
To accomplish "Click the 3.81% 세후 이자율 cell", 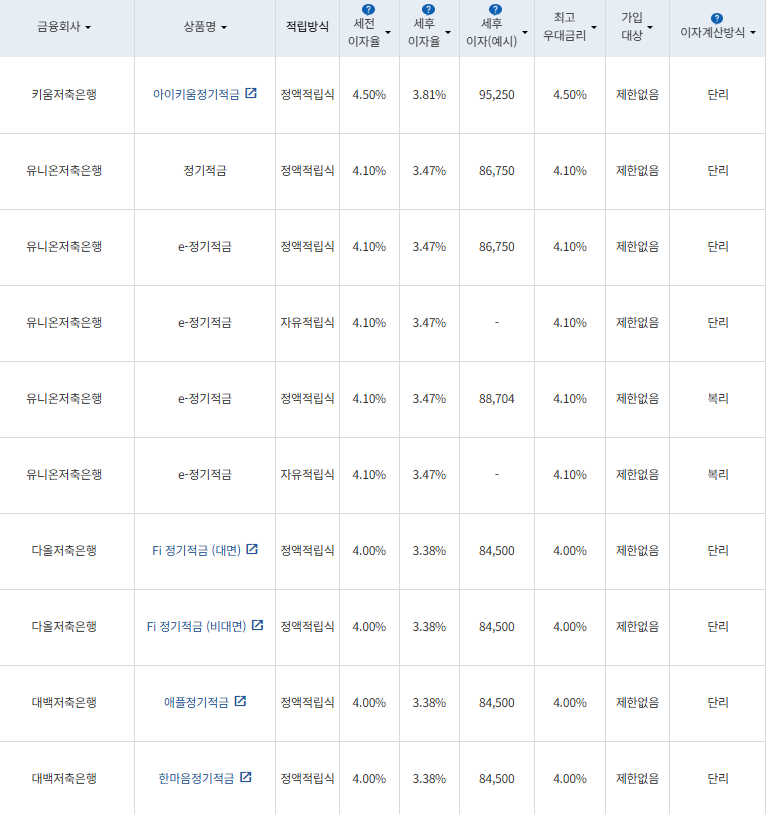I will [x=429, y=95].
